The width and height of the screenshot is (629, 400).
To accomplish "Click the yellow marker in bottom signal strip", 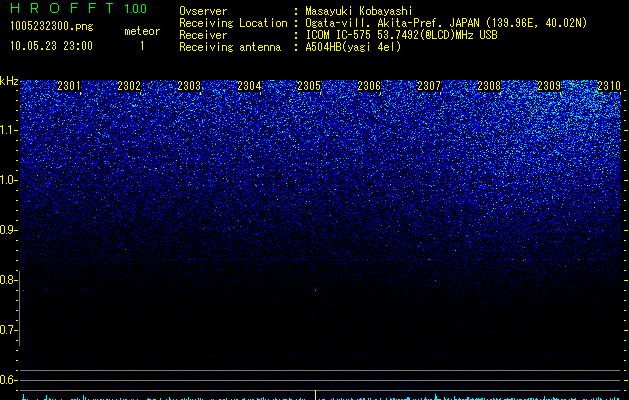I will pos(315,395).
